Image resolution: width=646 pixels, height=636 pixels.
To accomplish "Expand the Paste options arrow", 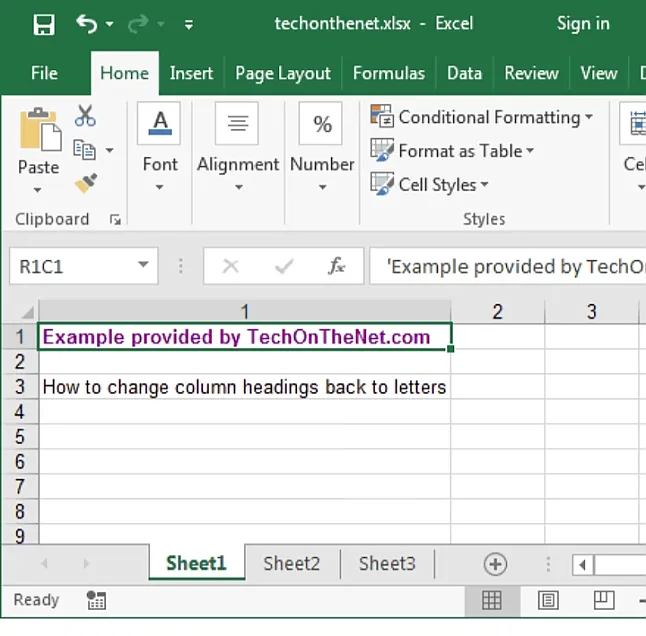I will pos(37,190).
